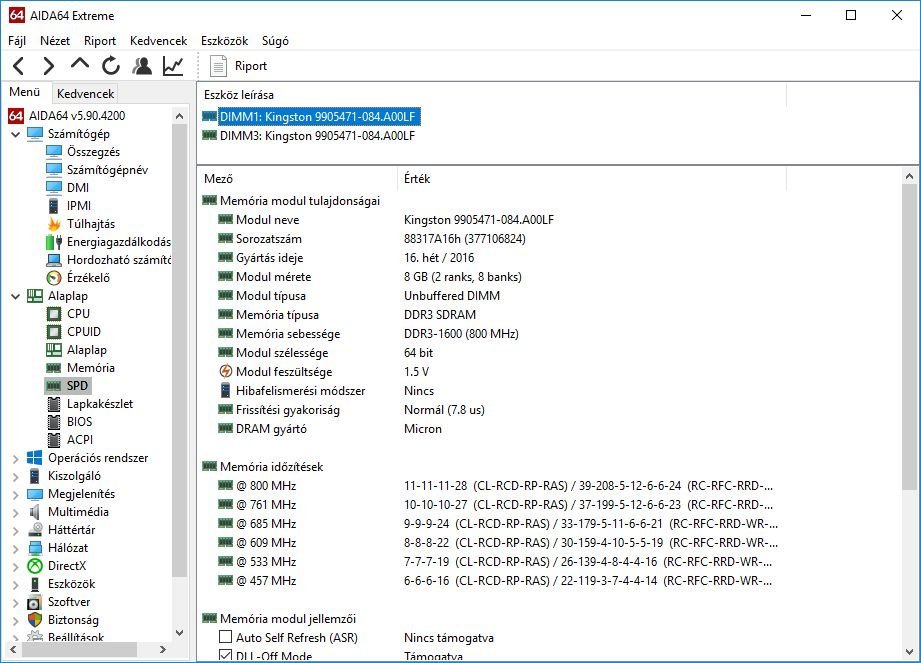The width and height of the screenshot is (921, 663).
Task: Click the Energiagazdálkodás battery icon
Action: coord(54,241)
